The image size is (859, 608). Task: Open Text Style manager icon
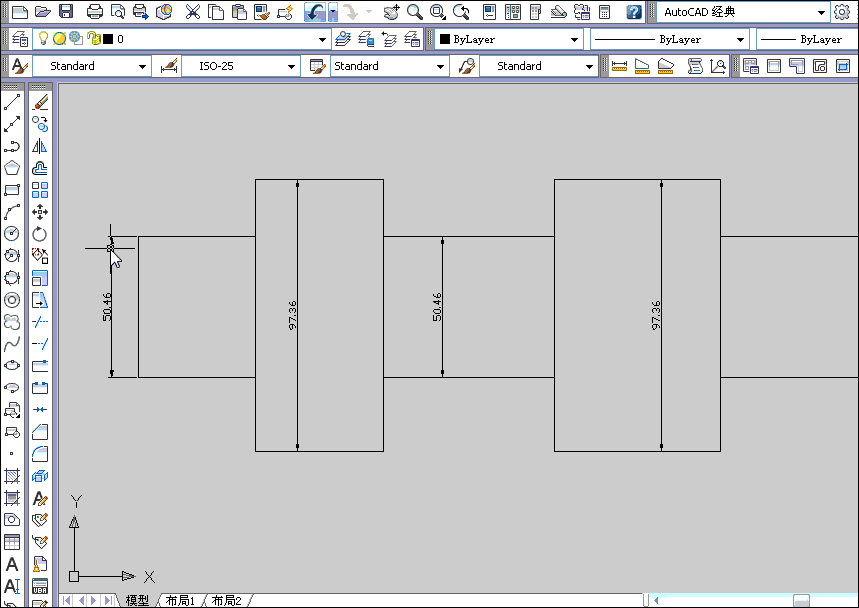point(20,66)
